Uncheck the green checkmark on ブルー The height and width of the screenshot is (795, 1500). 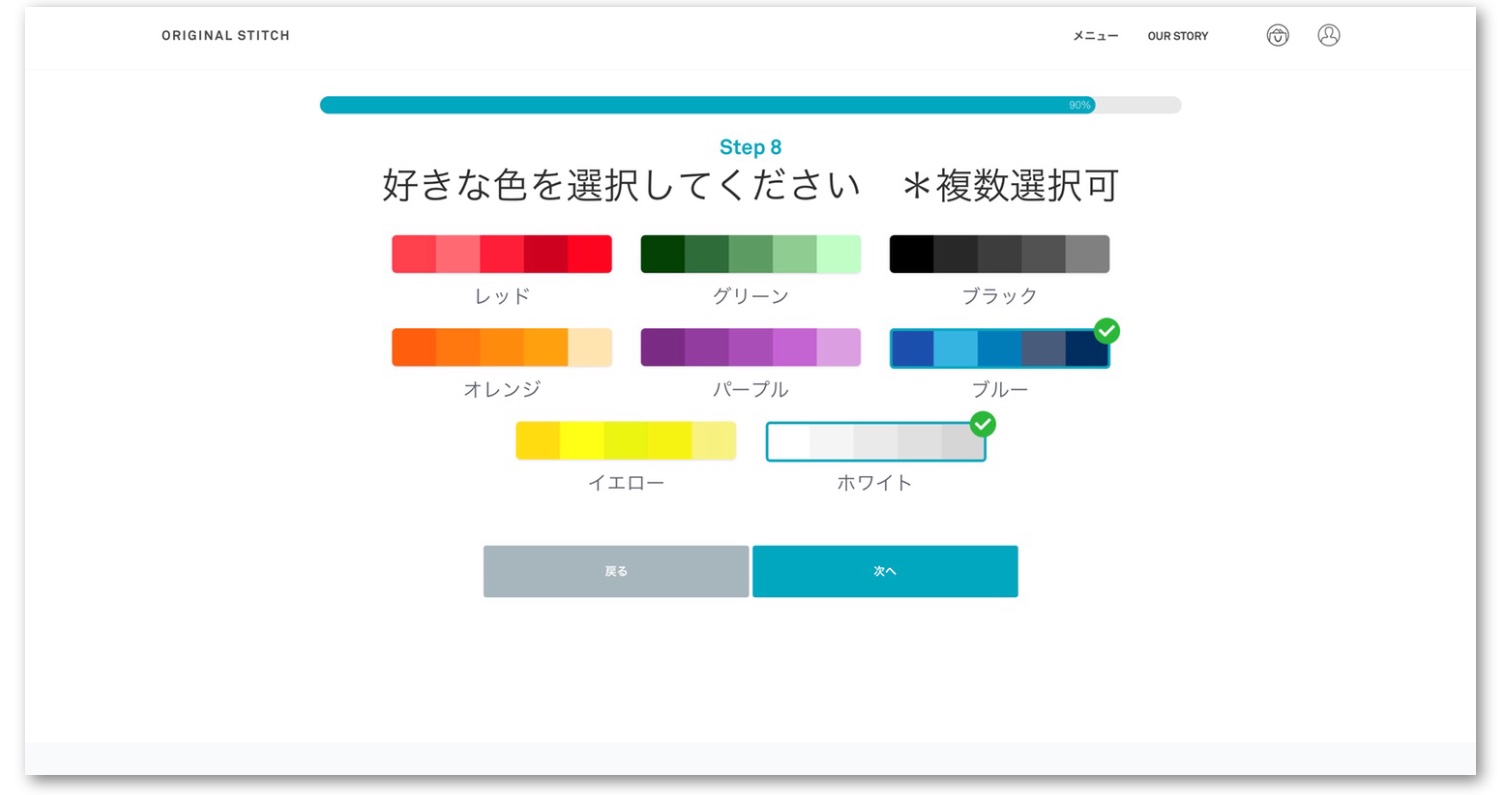pos(1106,331)
